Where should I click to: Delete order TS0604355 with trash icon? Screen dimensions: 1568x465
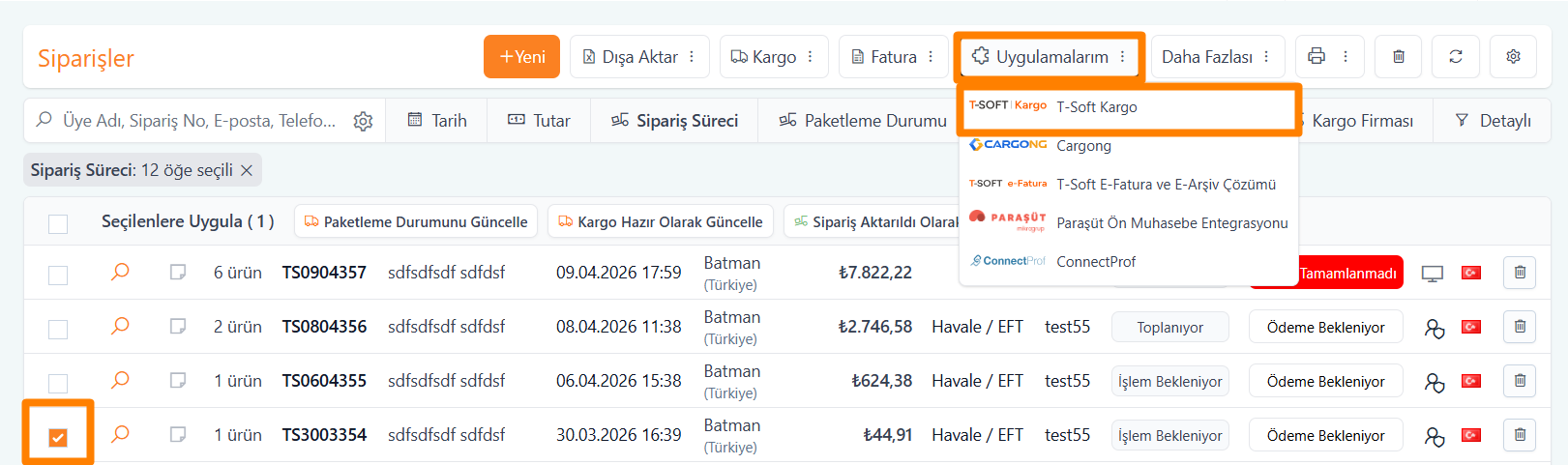coord(1520,381)
